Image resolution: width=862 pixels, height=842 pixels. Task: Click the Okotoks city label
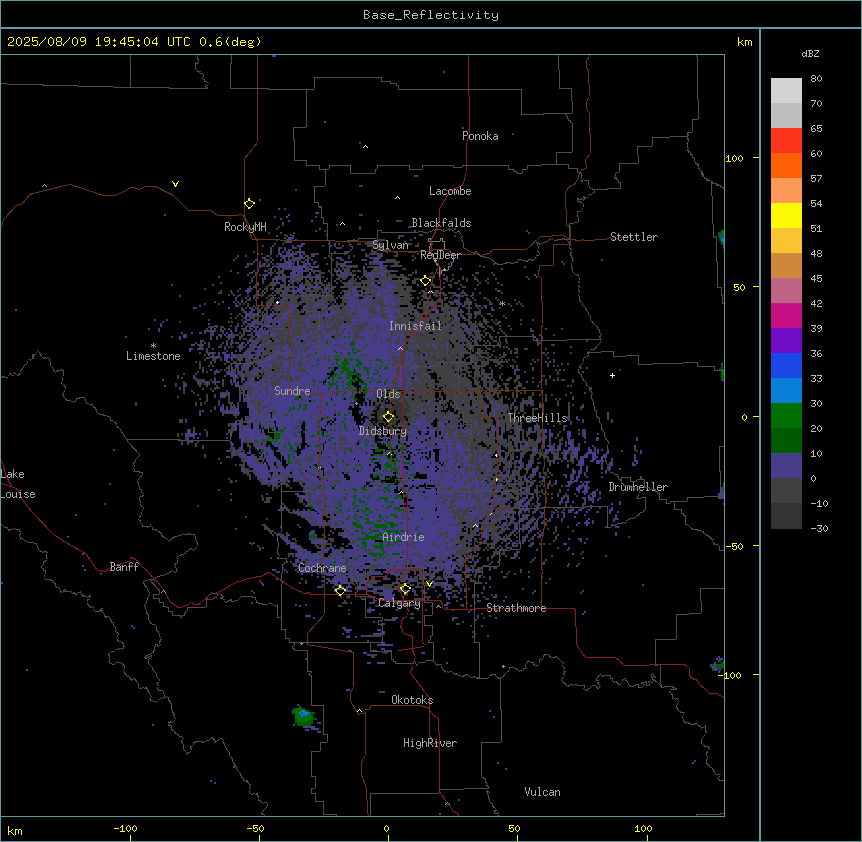point(412,700)
